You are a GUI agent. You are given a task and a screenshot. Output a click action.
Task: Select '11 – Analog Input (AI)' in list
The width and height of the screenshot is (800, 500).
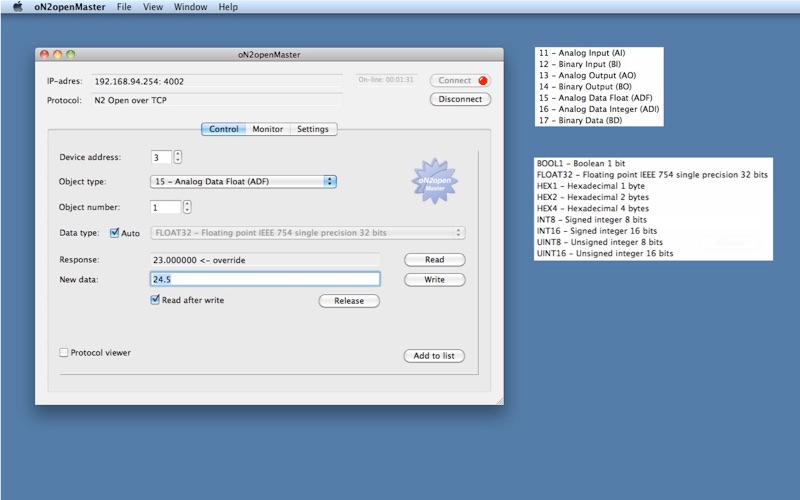[x=582, y=53]
